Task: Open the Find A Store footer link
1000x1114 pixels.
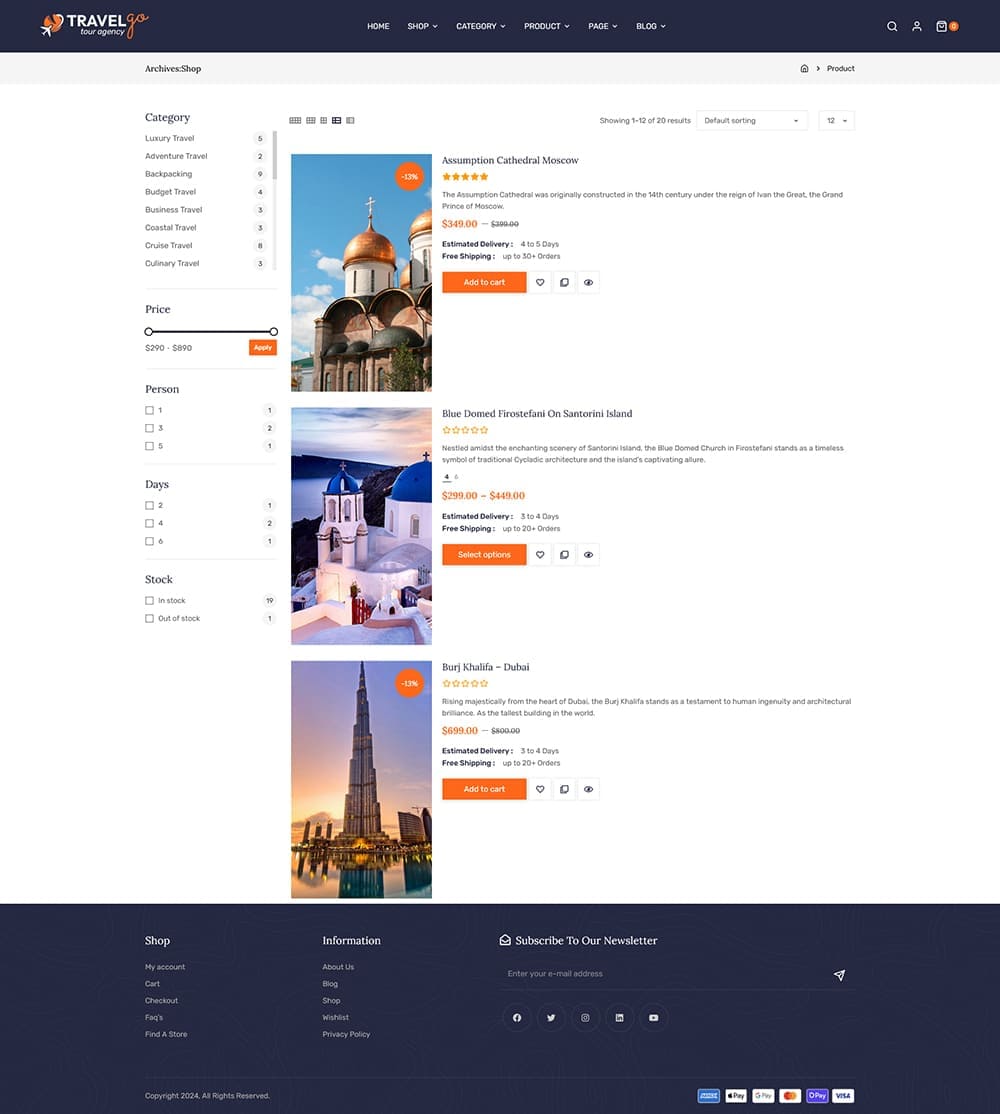Action: point(166,1034)
